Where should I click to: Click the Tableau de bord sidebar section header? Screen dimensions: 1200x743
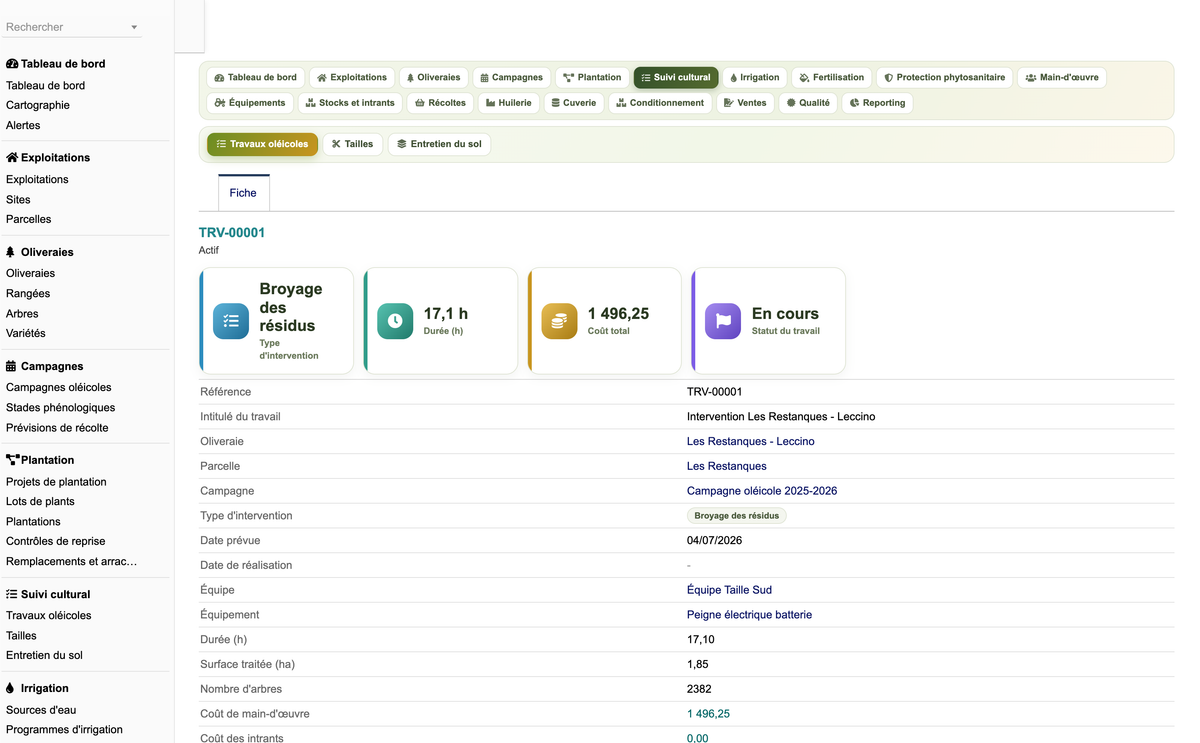point(55,64)
